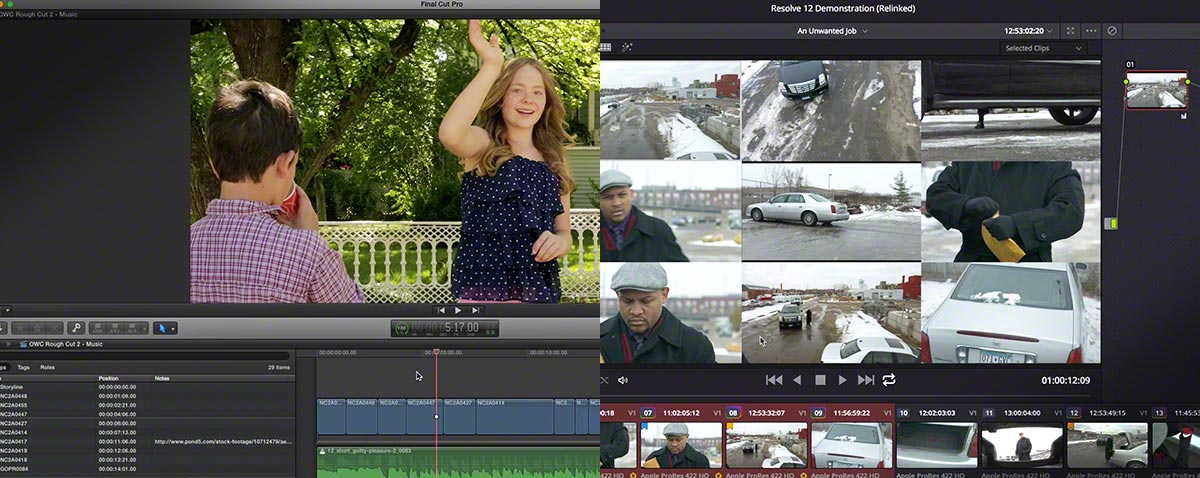
Task: Sort index by the Notes column header
Action: 162,378
